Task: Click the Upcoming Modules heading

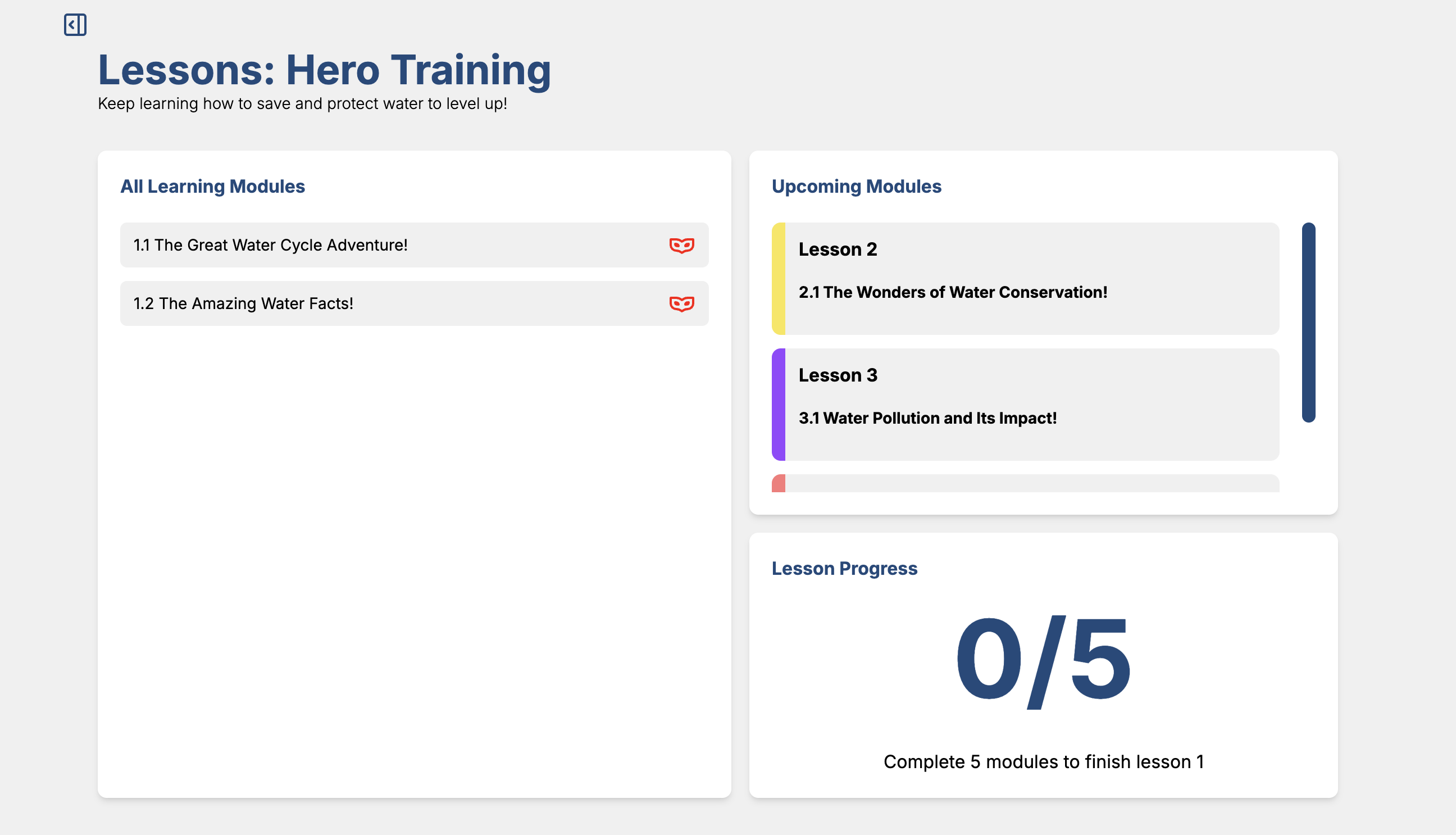Action: tap(856, 187)
